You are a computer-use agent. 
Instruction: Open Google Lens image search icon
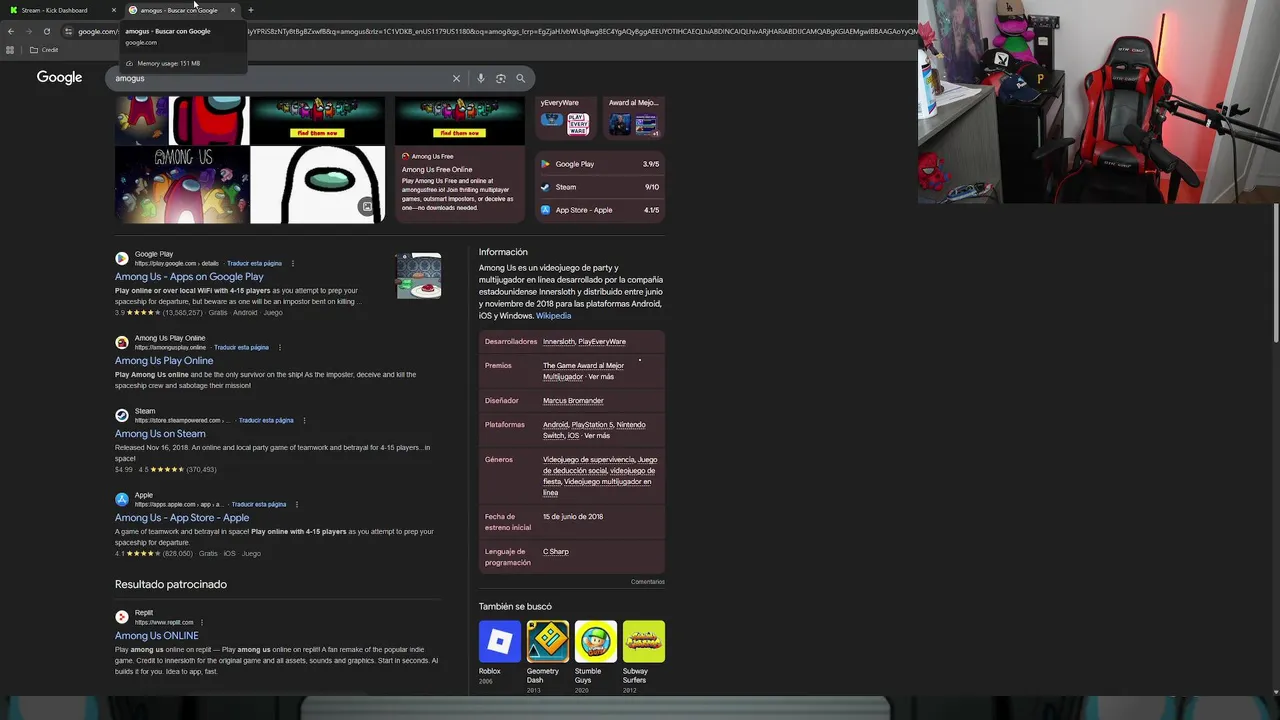tap(501, 78)
